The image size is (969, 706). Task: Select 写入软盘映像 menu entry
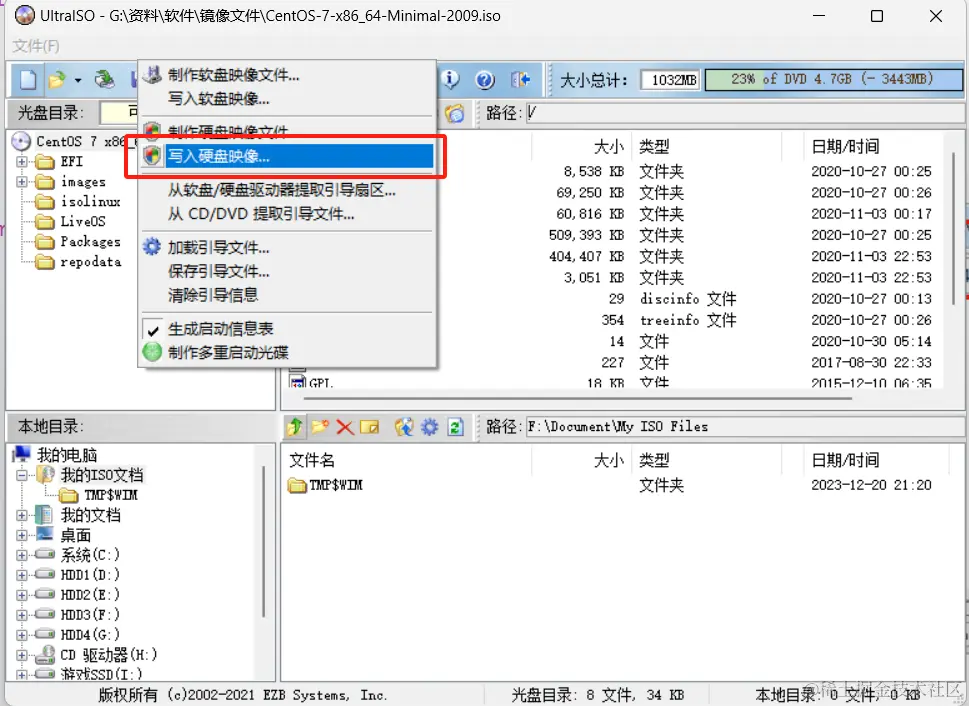(287, 99)
